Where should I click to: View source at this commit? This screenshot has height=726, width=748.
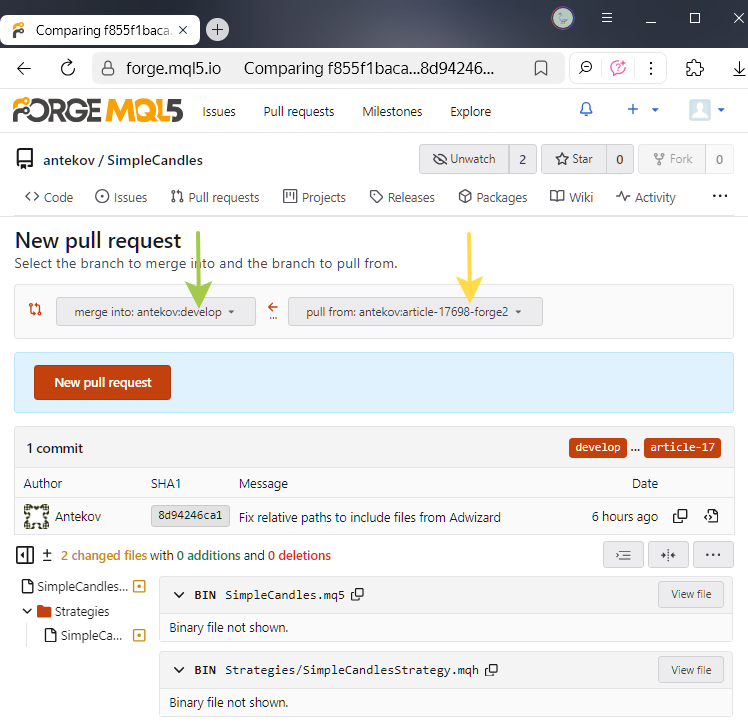pos(711,516)
